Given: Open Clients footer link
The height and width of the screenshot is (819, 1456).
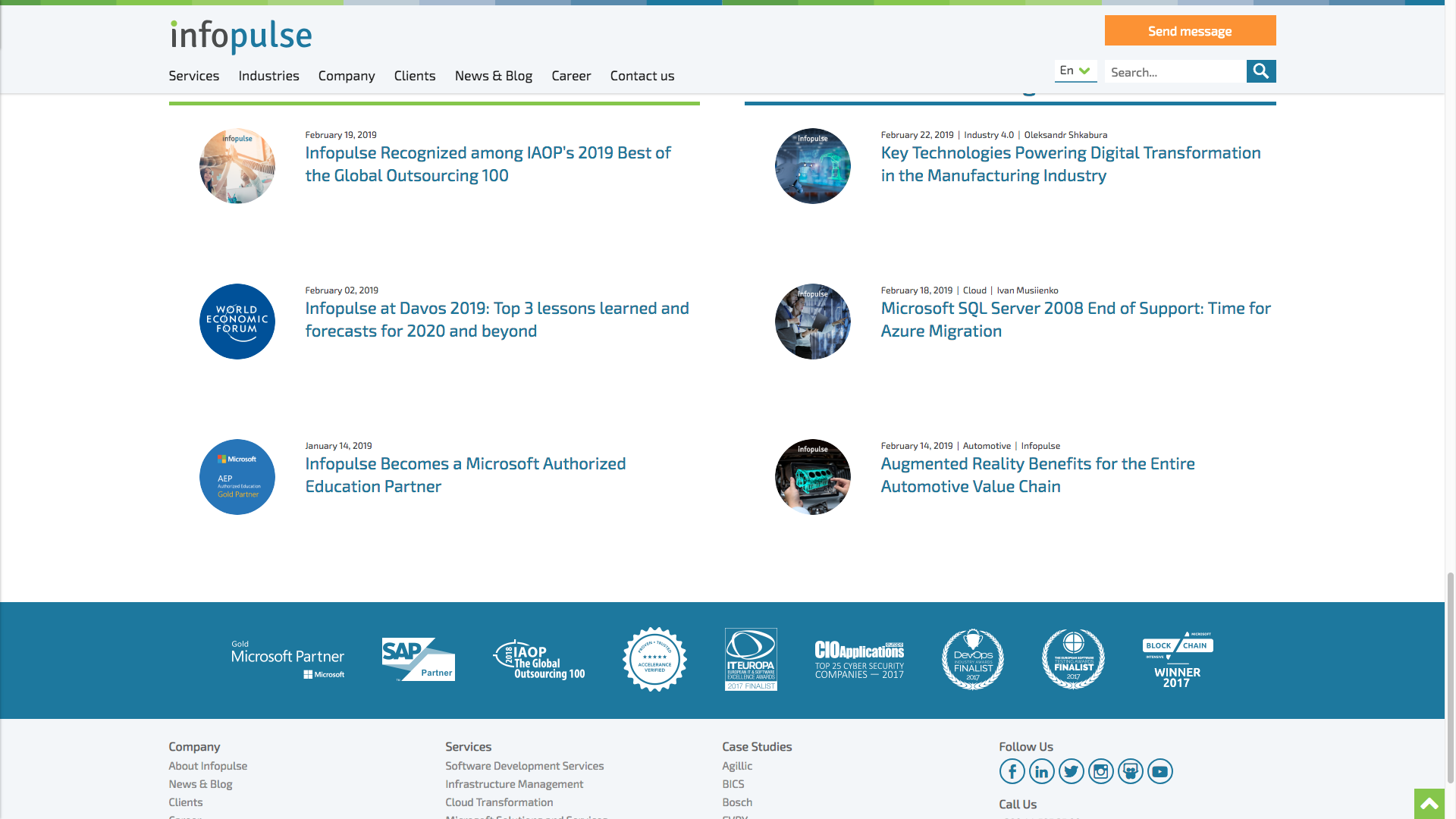Looking at the screenshot, I should [186, 802].
